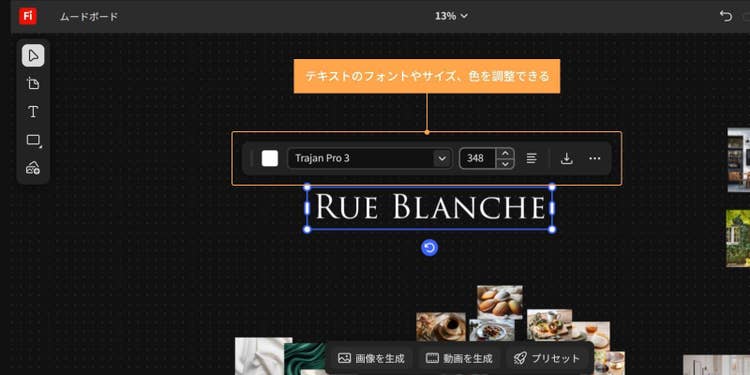Image resolution: width=750 pixels, height=375 pixels.
Task: Click the font size field showing 348
Action: (x=477, y=158)
